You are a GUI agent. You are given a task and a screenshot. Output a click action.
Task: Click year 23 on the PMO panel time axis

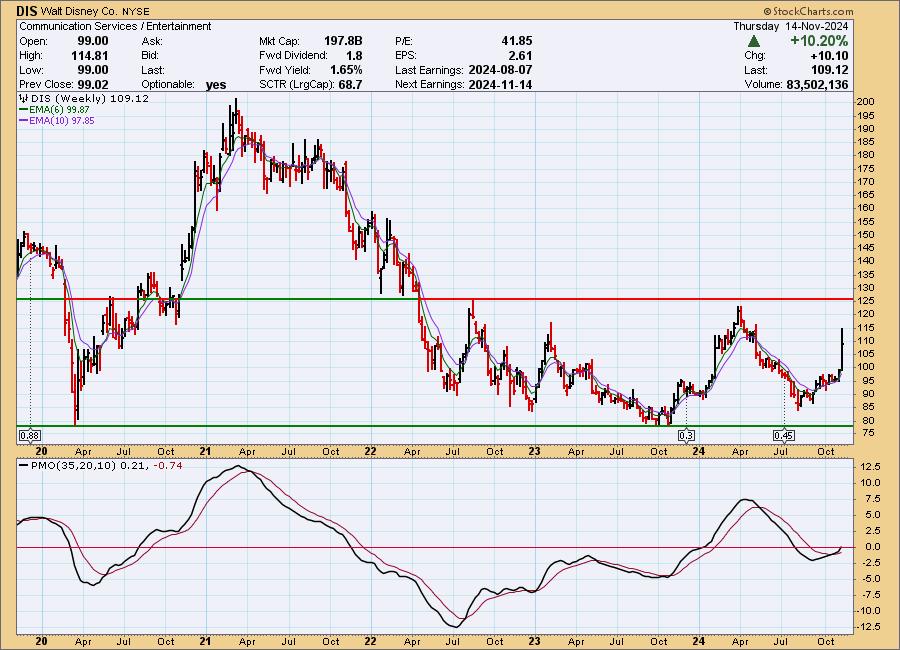click(534, 641)
